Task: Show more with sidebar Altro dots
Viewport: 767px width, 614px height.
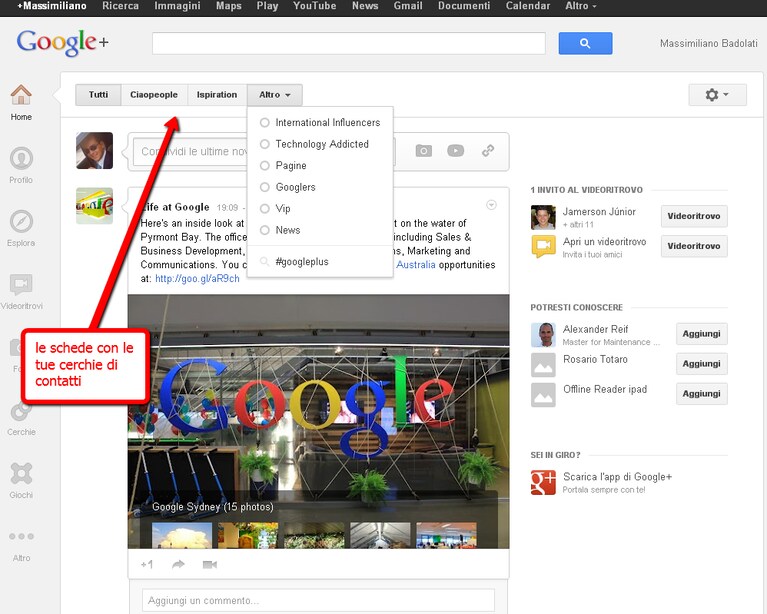Action: pos(21,536)
